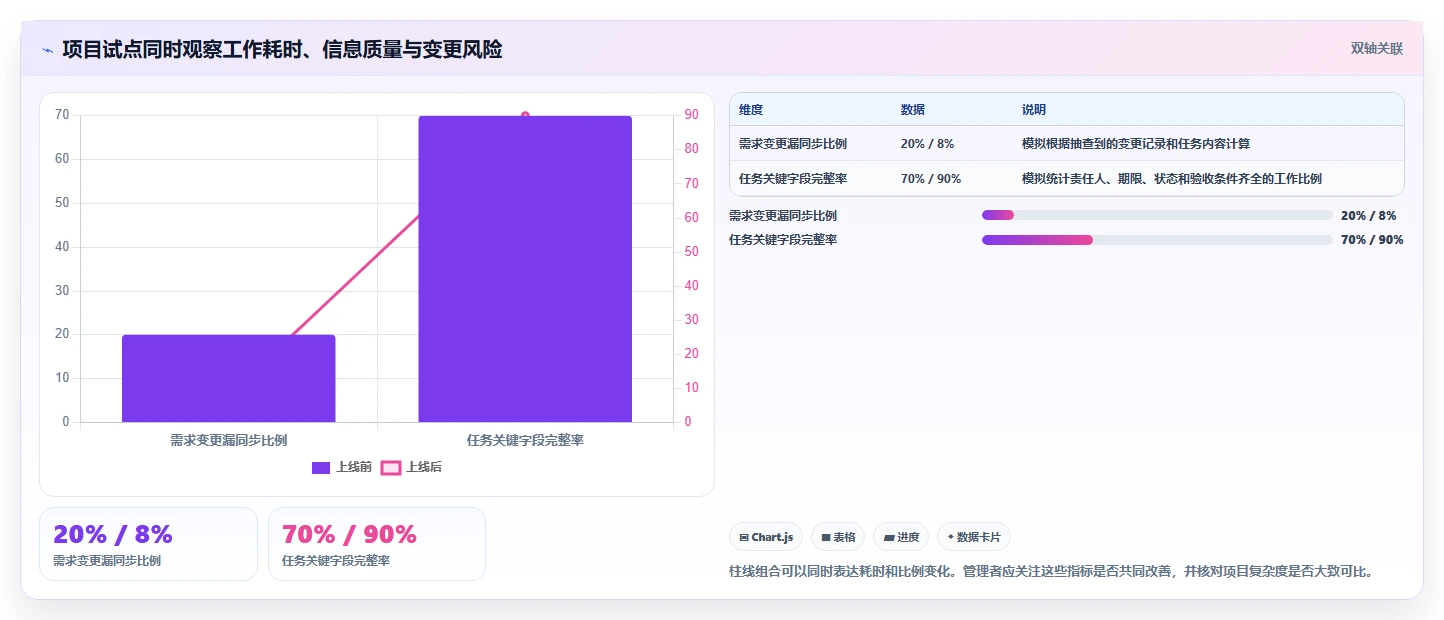
Task: Click the 表格 tag icon
Action: pyautogui.click(x=826, y=537)
